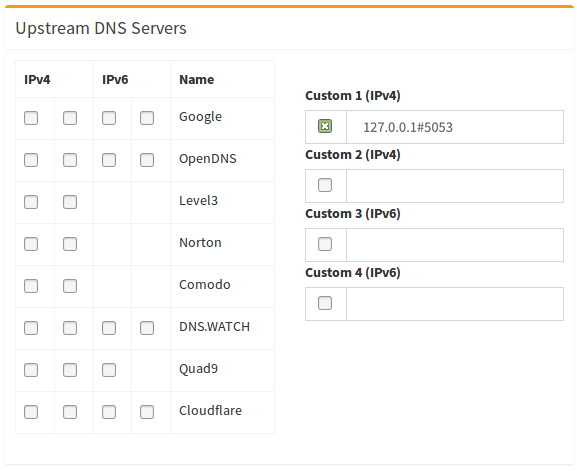Click the Google name in table
The image size is (577, 471).
click(x=201, y=117)
